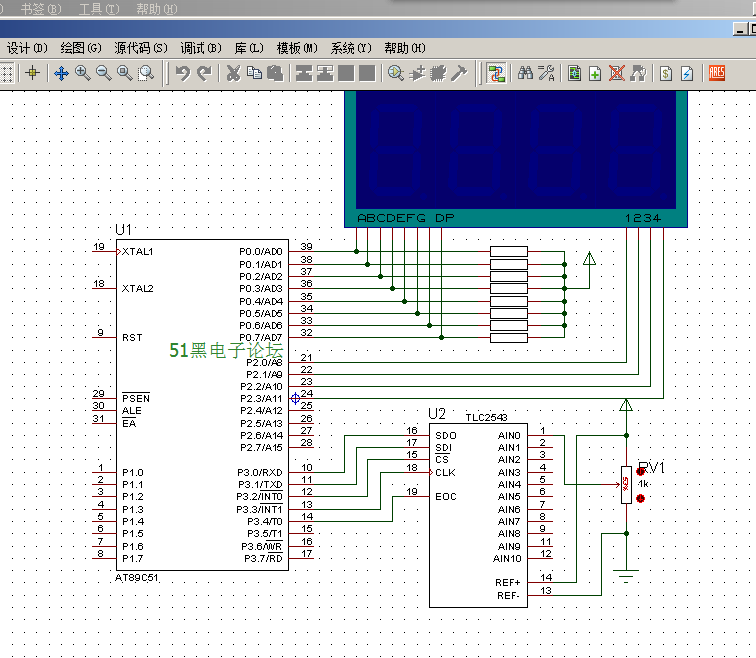Image resolution: width=756 pixels, height=658 pixels.
Task: Remove the current sheet
Action: coord(616,73)
